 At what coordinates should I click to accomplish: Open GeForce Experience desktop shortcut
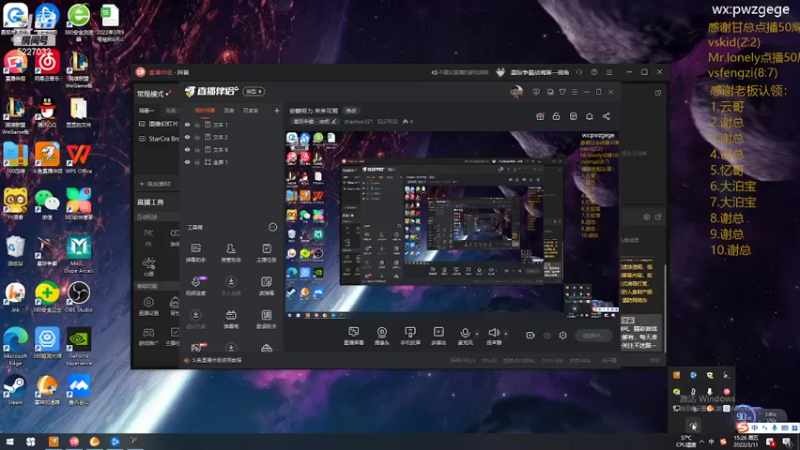click(x=78, y=346)
